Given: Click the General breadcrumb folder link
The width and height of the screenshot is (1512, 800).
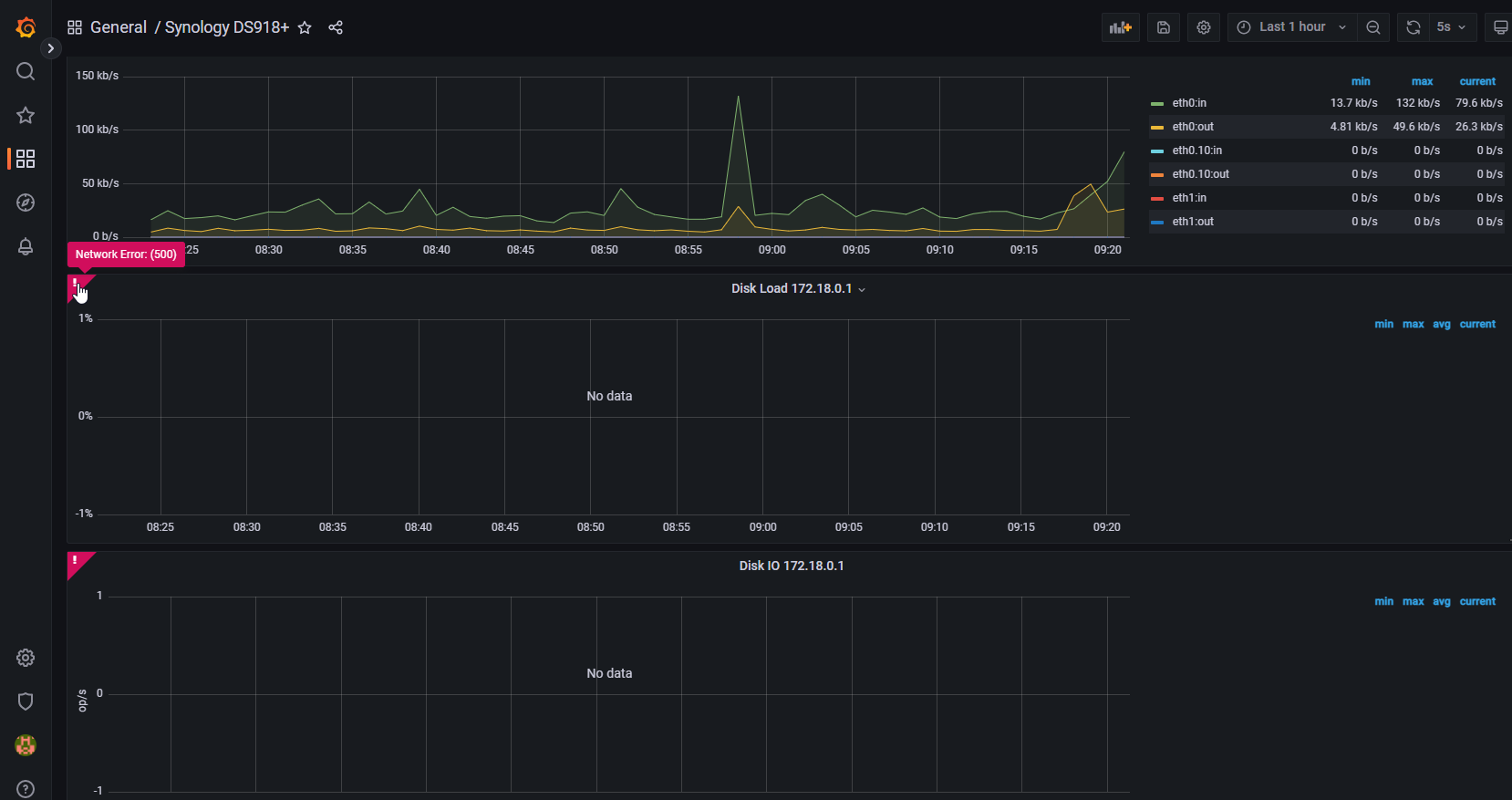Looking at the screenshot, I should pos(118,27).
